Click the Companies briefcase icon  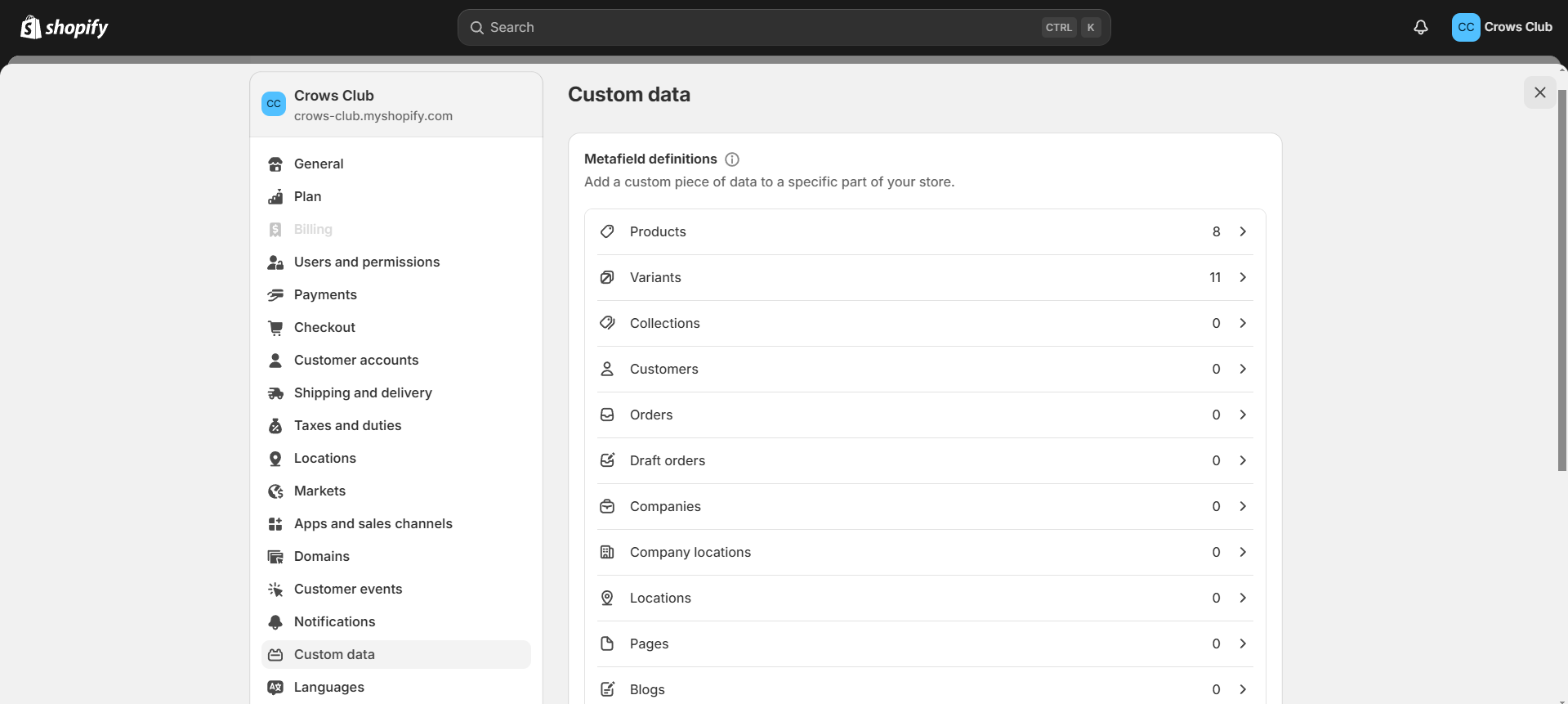(x=607, y=506)
